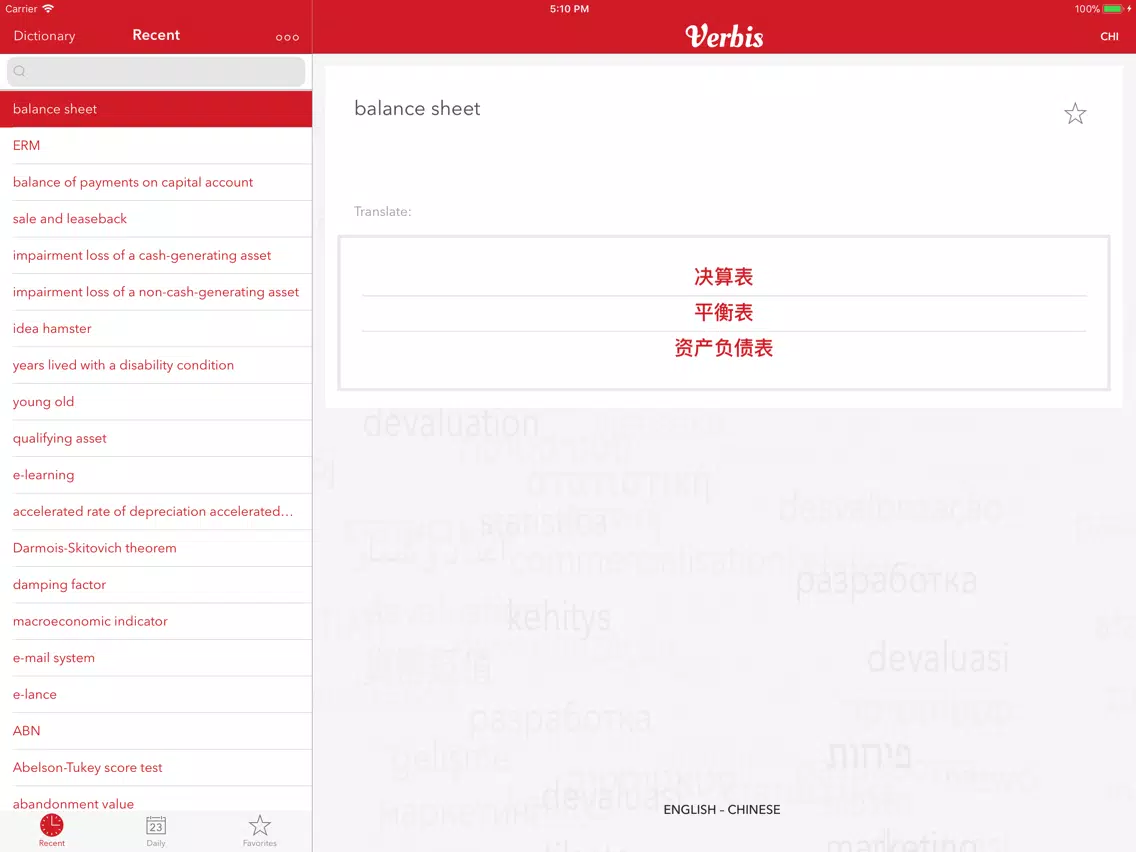The image size is (1136, 852).
Task: Select young old entry
Action: pyautogui.click(x=156, y=401)
